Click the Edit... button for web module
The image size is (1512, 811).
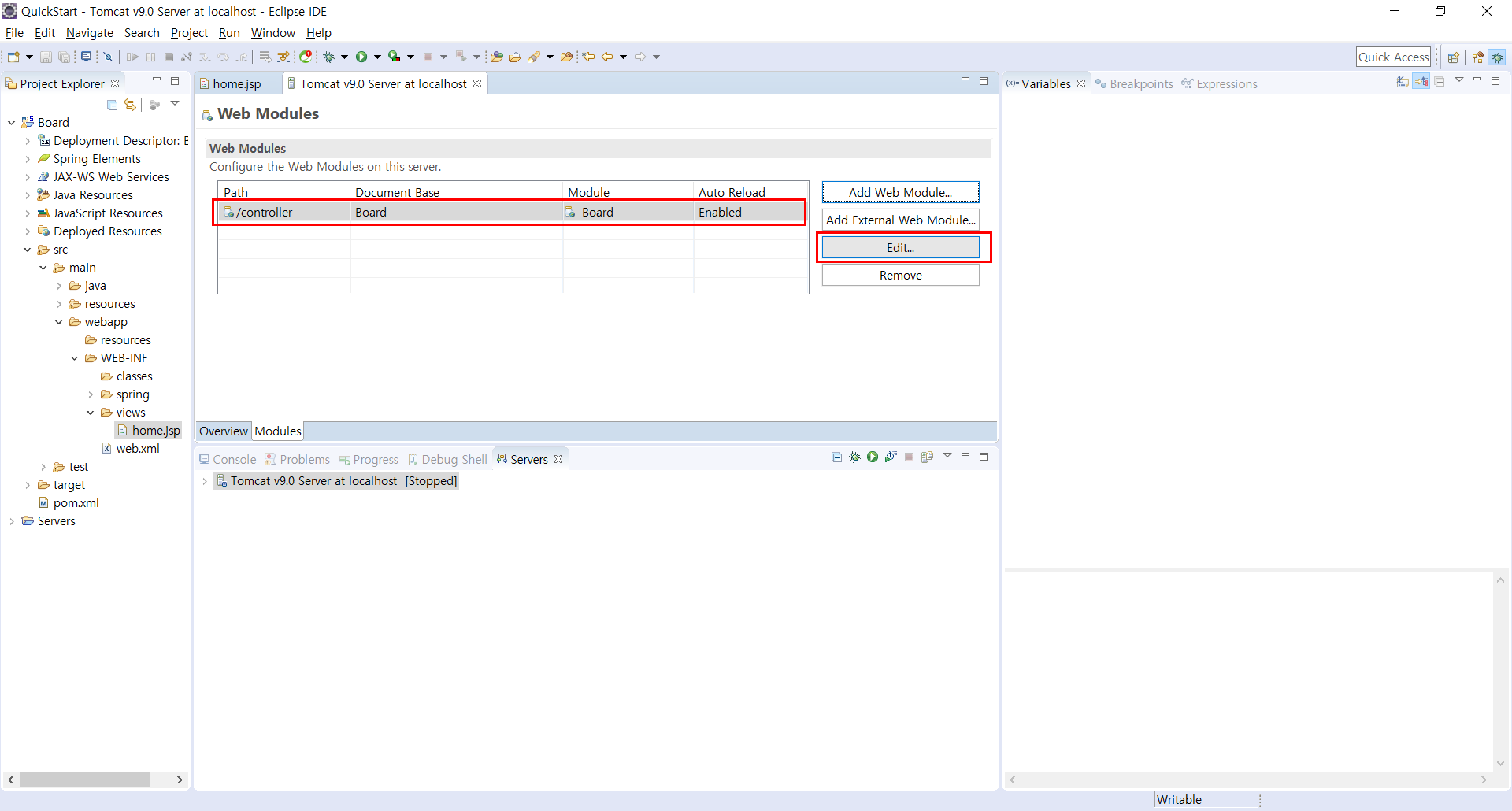tap(901, 247)
